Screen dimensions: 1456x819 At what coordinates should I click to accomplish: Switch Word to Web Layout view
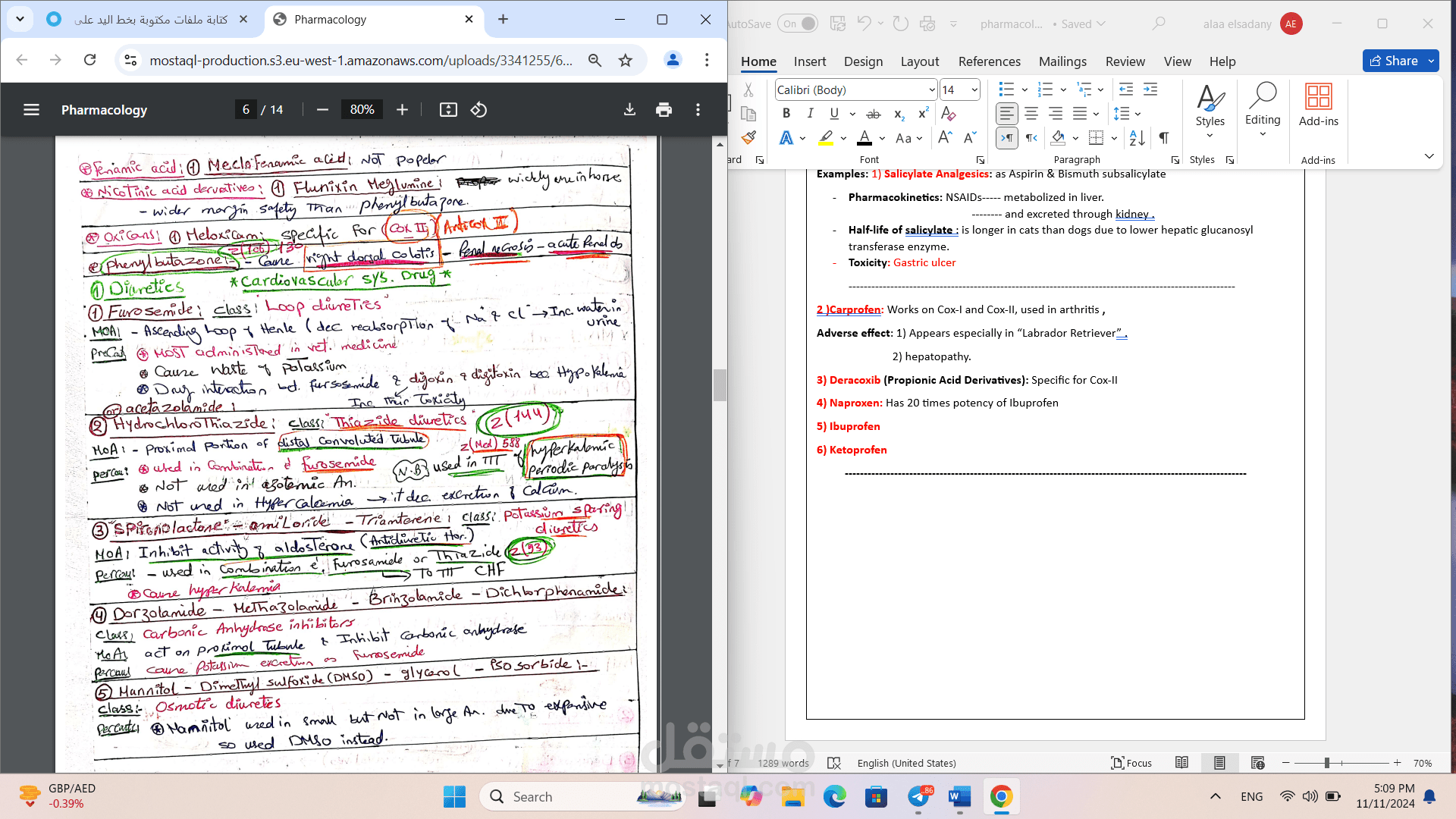pyautogui.click(x=1257, y=763)
